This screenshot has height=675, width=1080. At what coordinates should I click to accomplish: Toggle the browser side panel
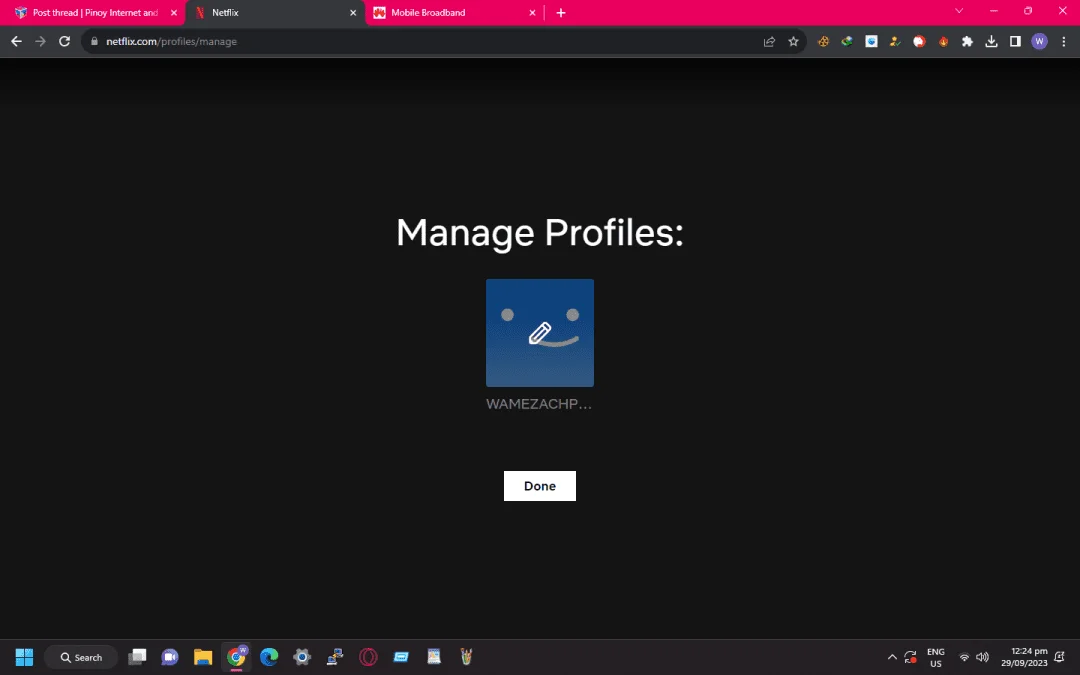(1015, 41)
